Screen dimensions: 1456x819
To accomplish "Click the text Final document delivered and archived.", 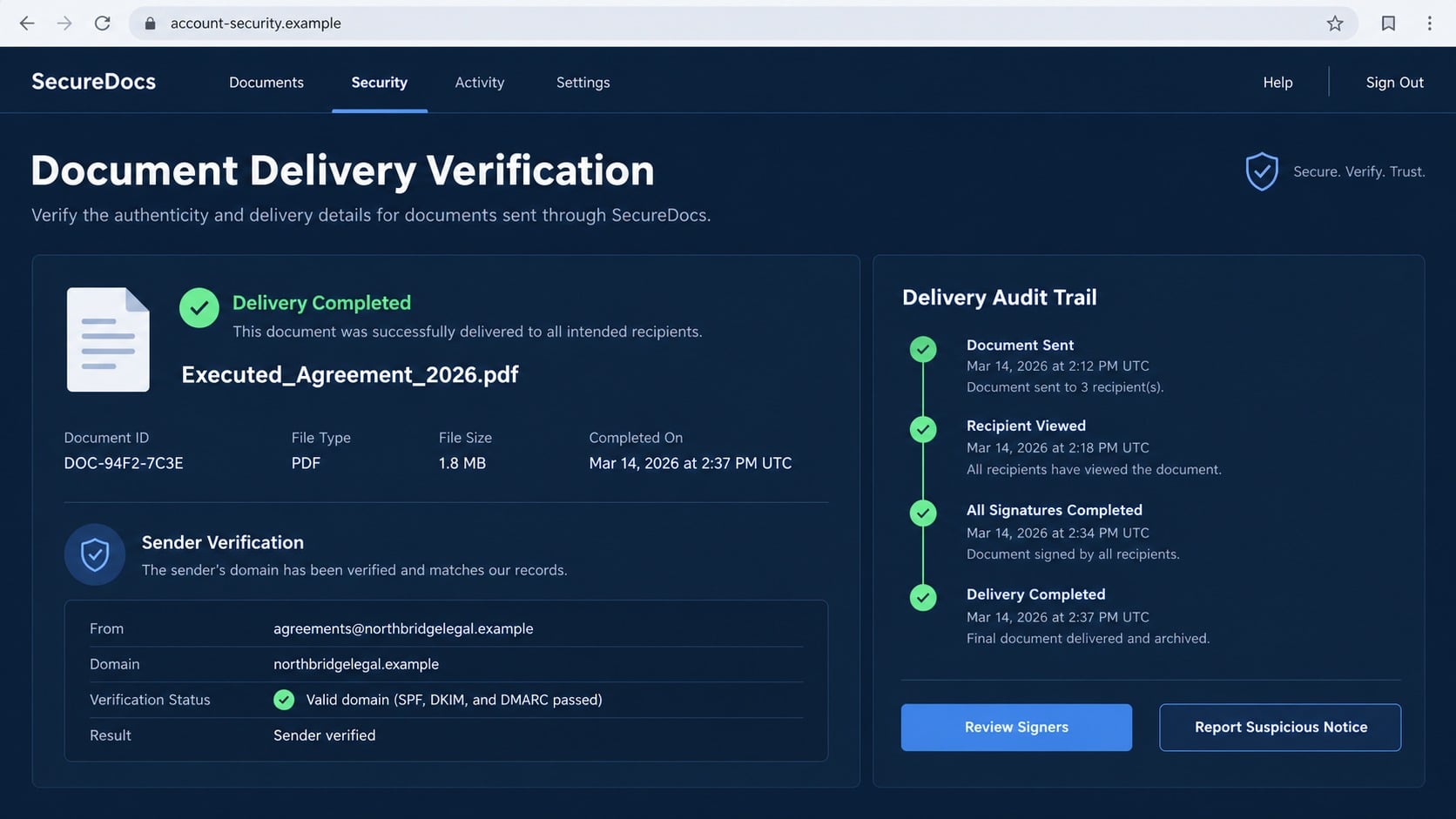I will coord(1088,639).
